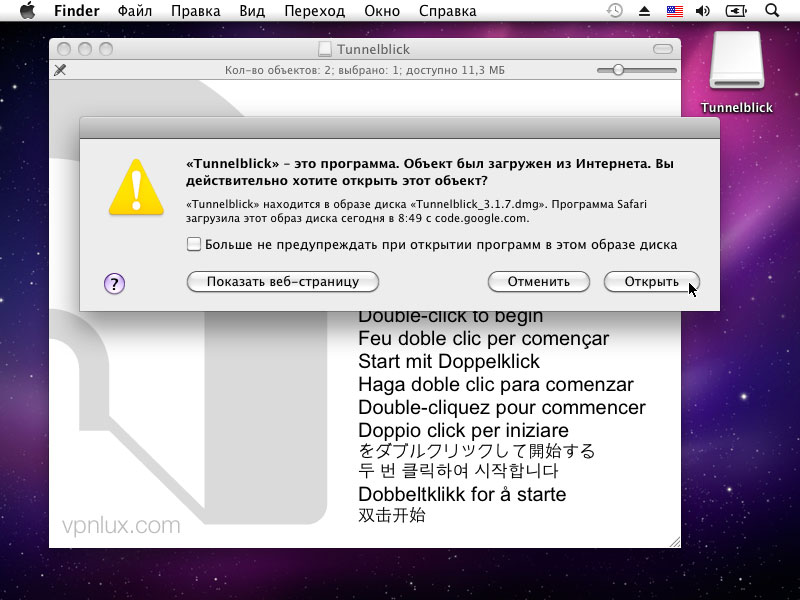The width and height of the screenshot is (800, 600).
Task: Open the Правка menu
Action: [195, 11]
